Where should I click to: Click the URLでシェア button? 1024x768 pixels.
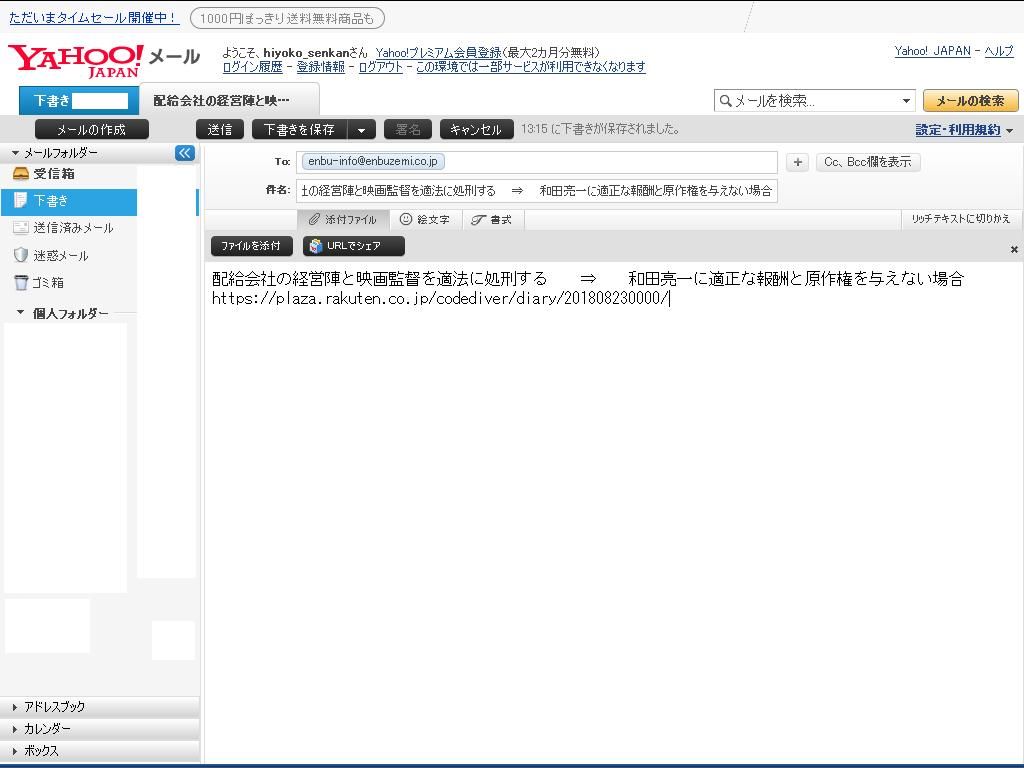pyautogui.click(x=354, y=246)
